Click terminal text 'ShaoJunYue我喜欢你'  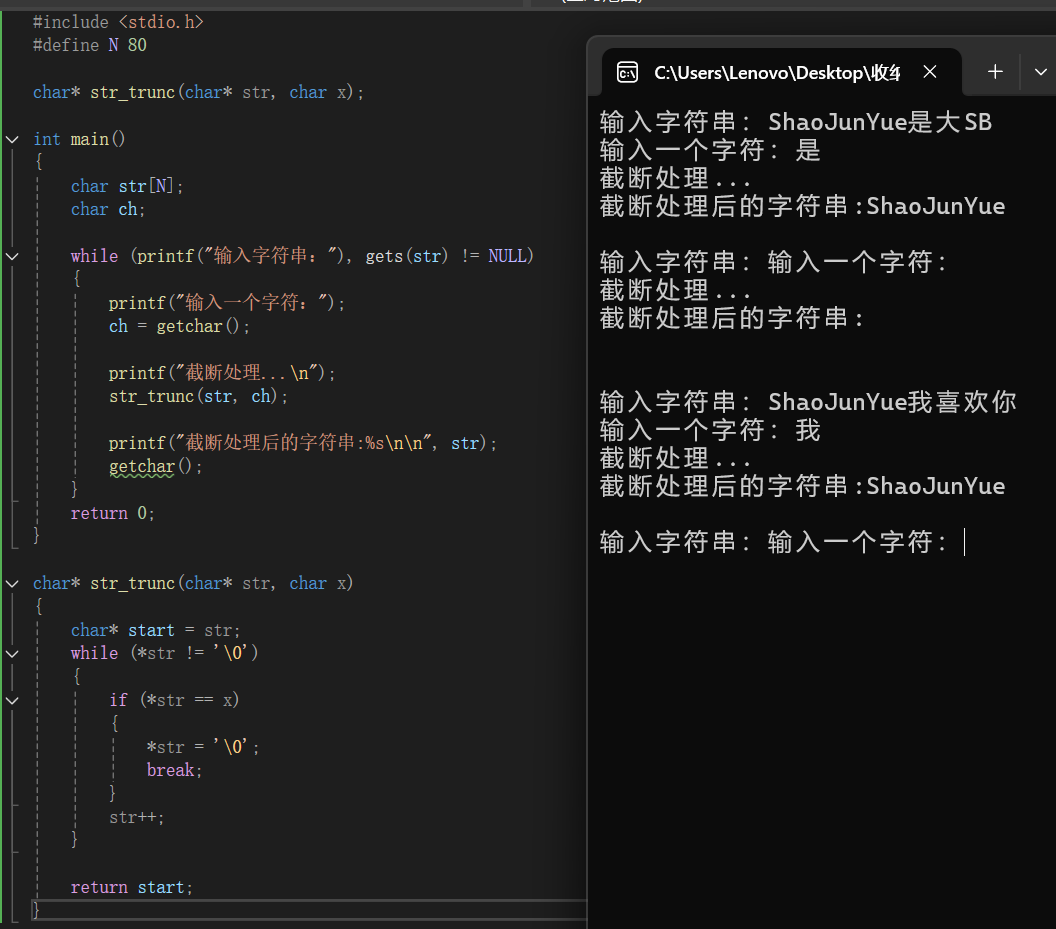point(892,402)
